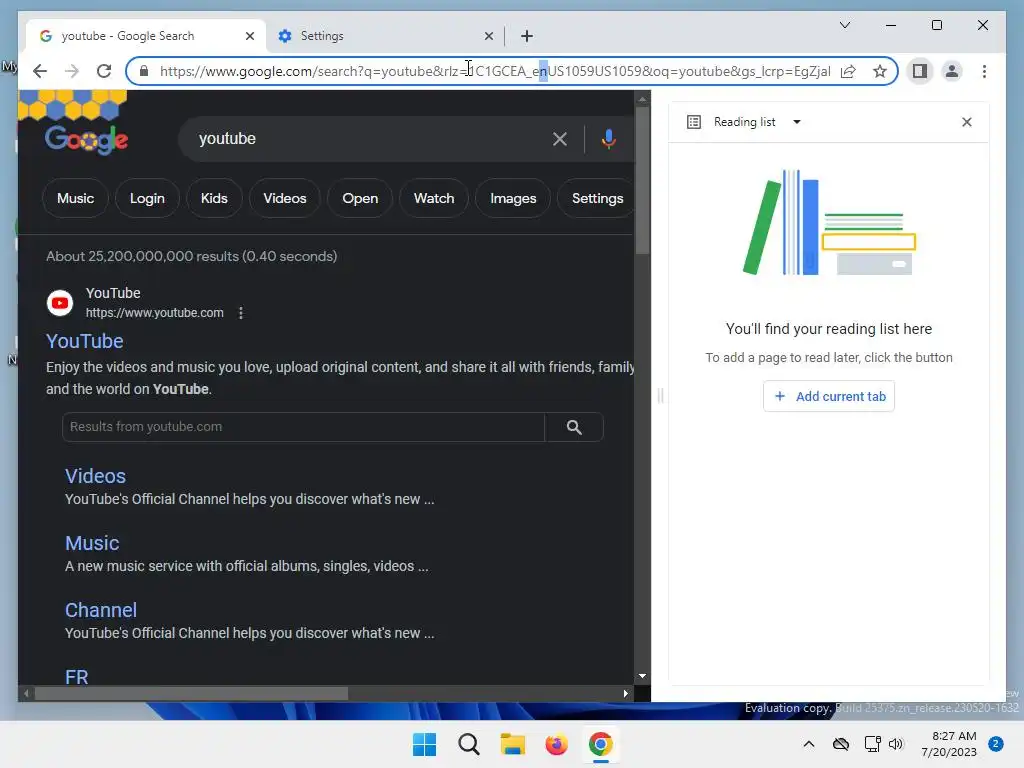Click the Chrome taskbar icon
1024x768 pixels.
coord(600,744)
